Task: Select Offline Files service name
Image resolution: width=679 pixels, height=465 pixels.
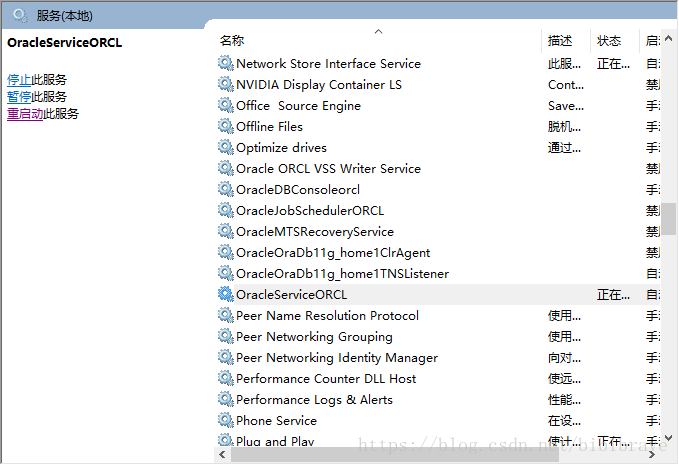Action: (269, 127)
